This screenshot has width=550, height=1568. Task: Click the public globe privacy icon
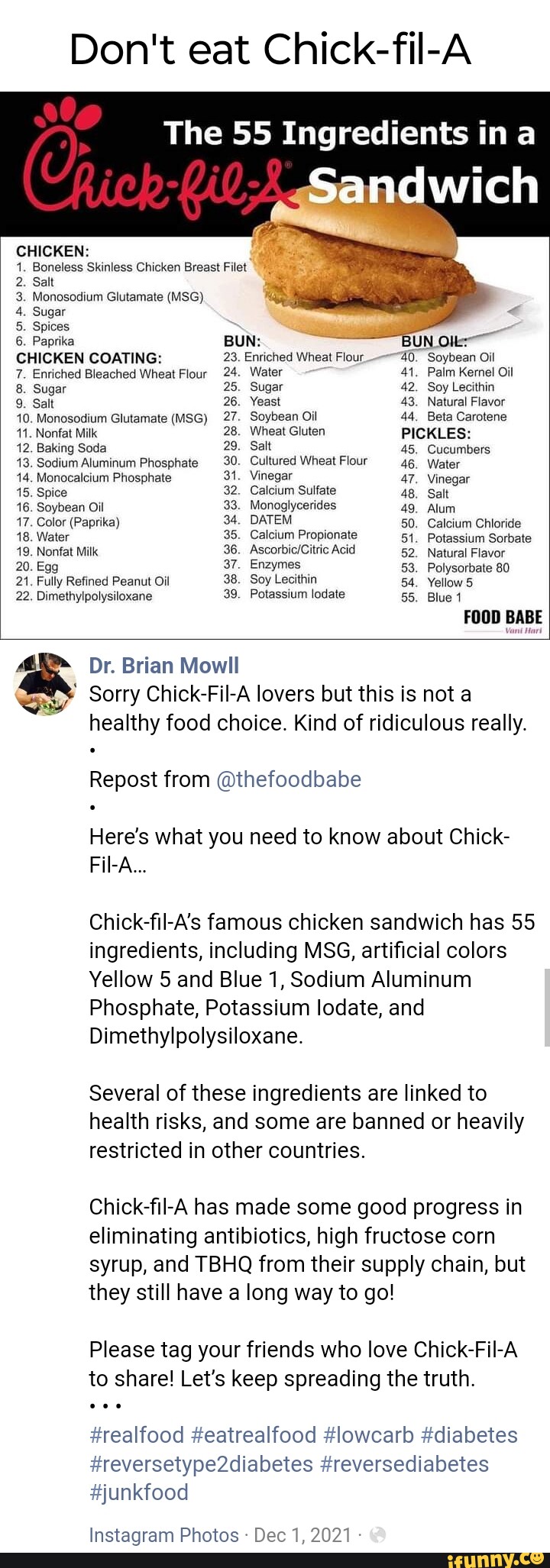tap(377, 1535)
